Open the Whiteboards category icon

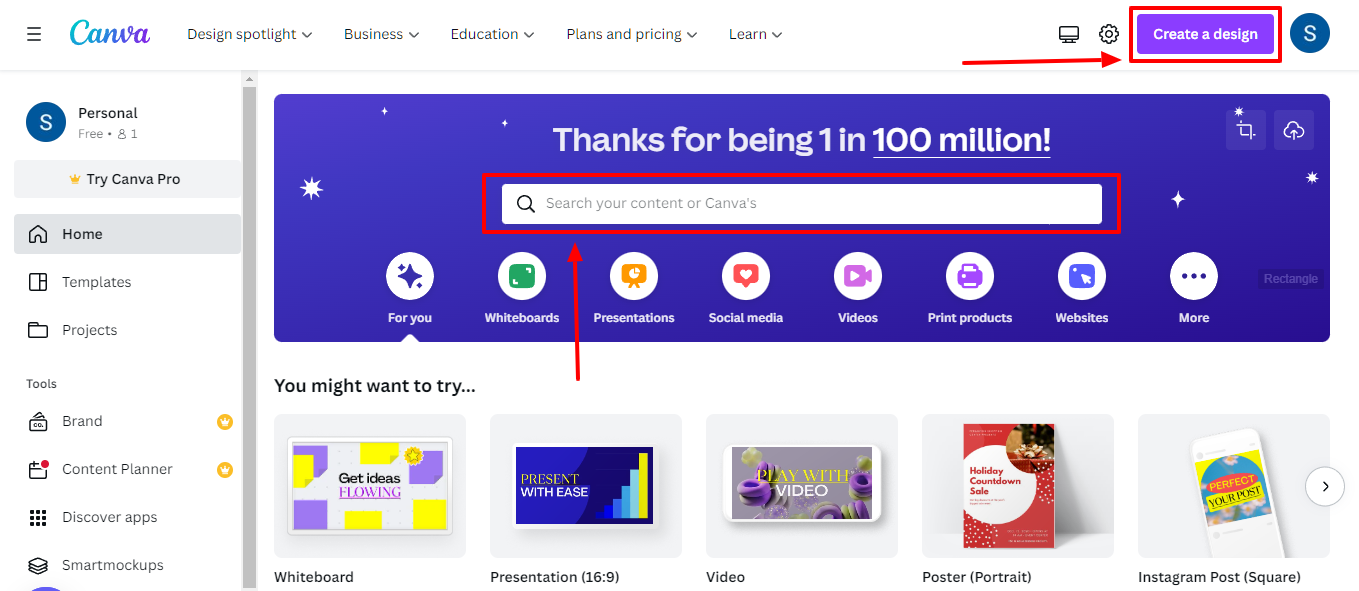pos(522,276)
